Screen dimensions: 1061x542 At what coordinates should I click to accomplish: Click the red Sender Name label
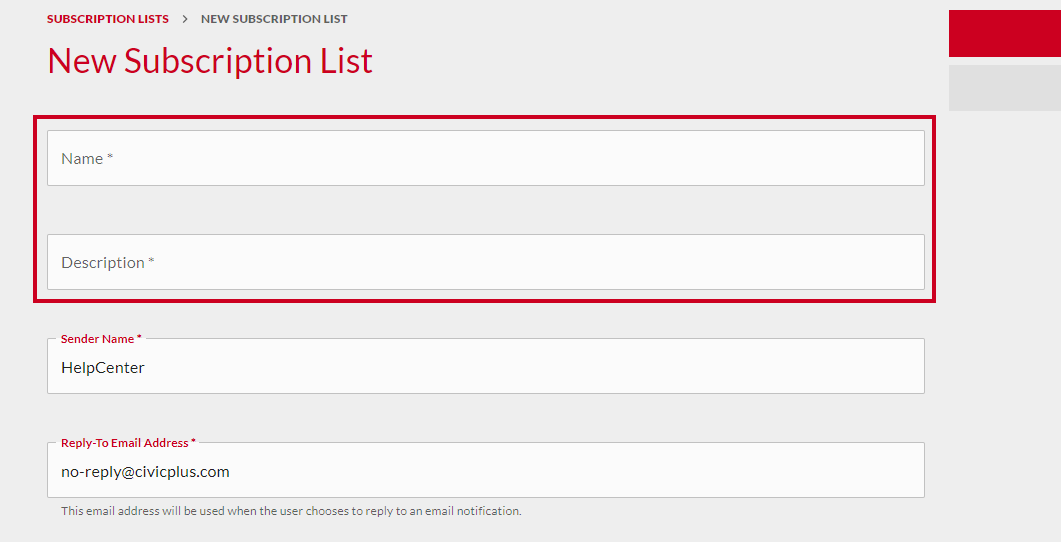pyautogui.click(x=97, y=339)
